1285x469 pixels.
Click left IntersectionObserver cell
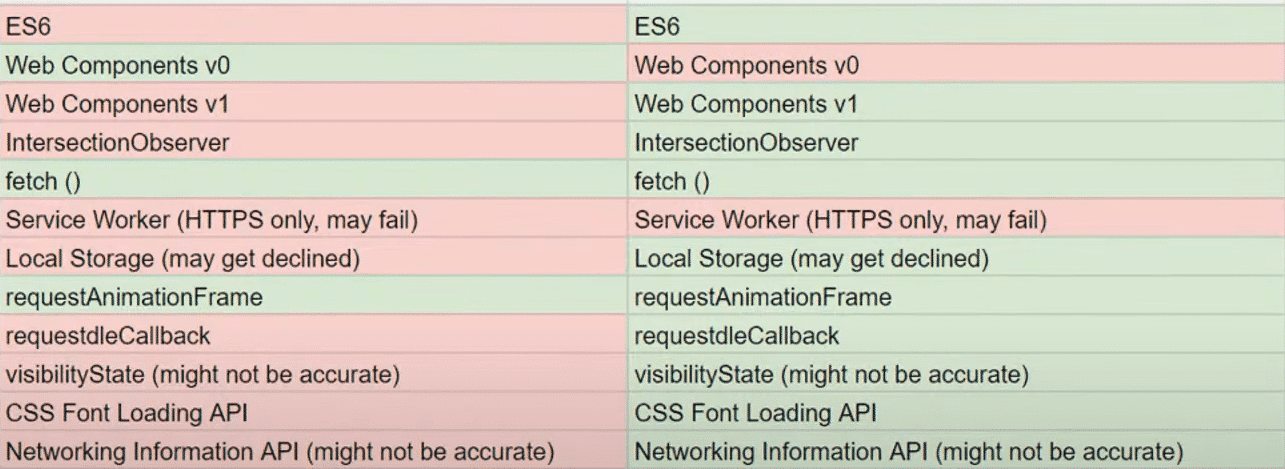(x=313, y=143)
